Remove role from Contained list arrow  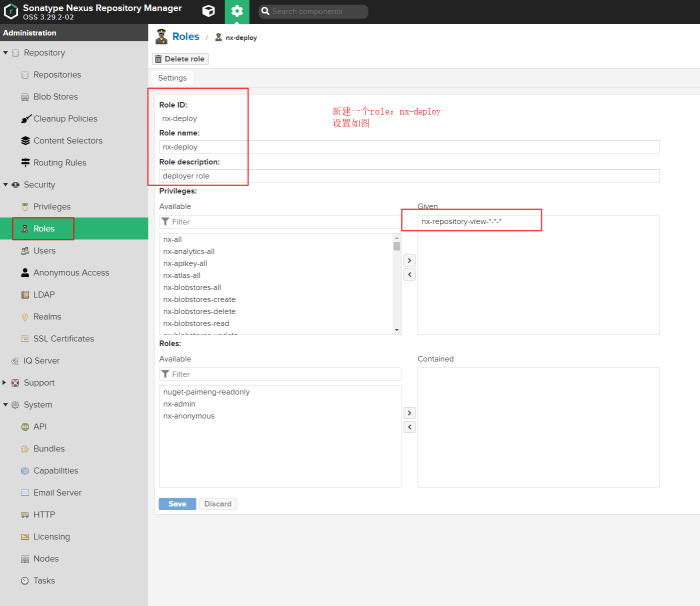click(x=409, y=427)
